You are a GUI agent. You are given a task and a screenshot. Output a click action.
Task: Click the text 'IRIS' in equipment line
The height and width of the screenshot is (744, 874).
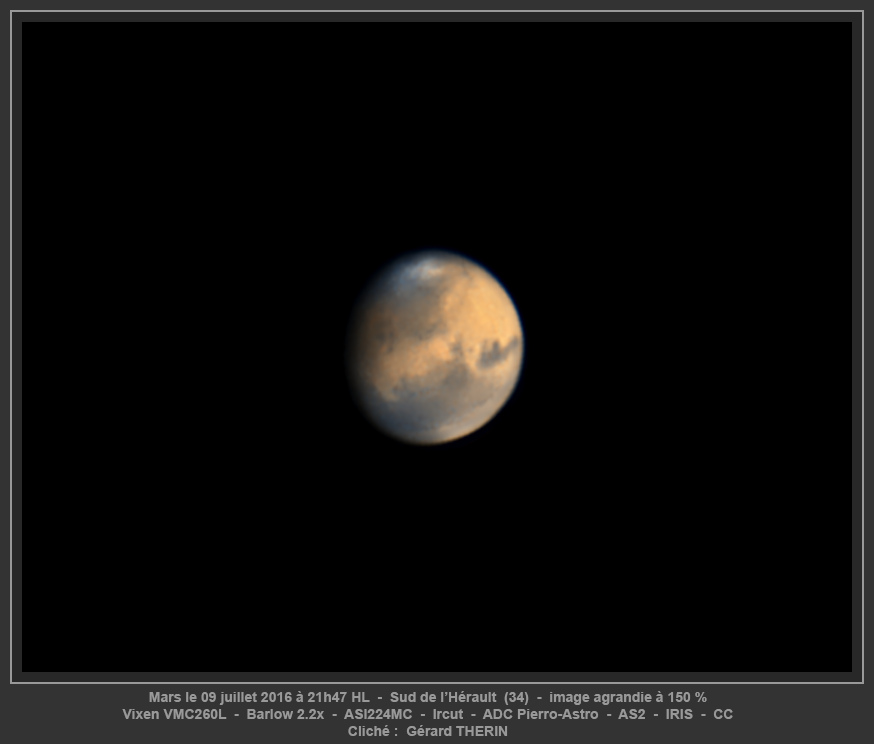click(679, 714)
